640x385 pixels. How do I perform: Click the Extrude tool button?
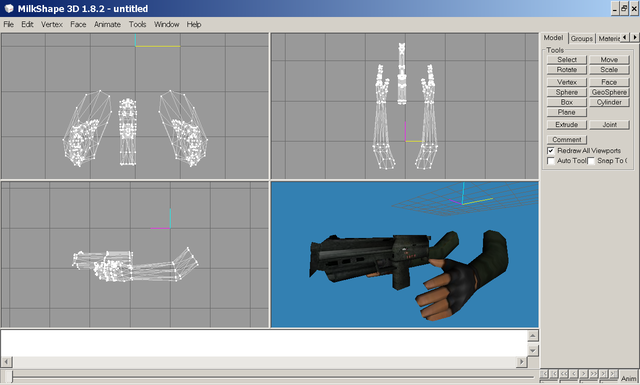click(567, 125)
